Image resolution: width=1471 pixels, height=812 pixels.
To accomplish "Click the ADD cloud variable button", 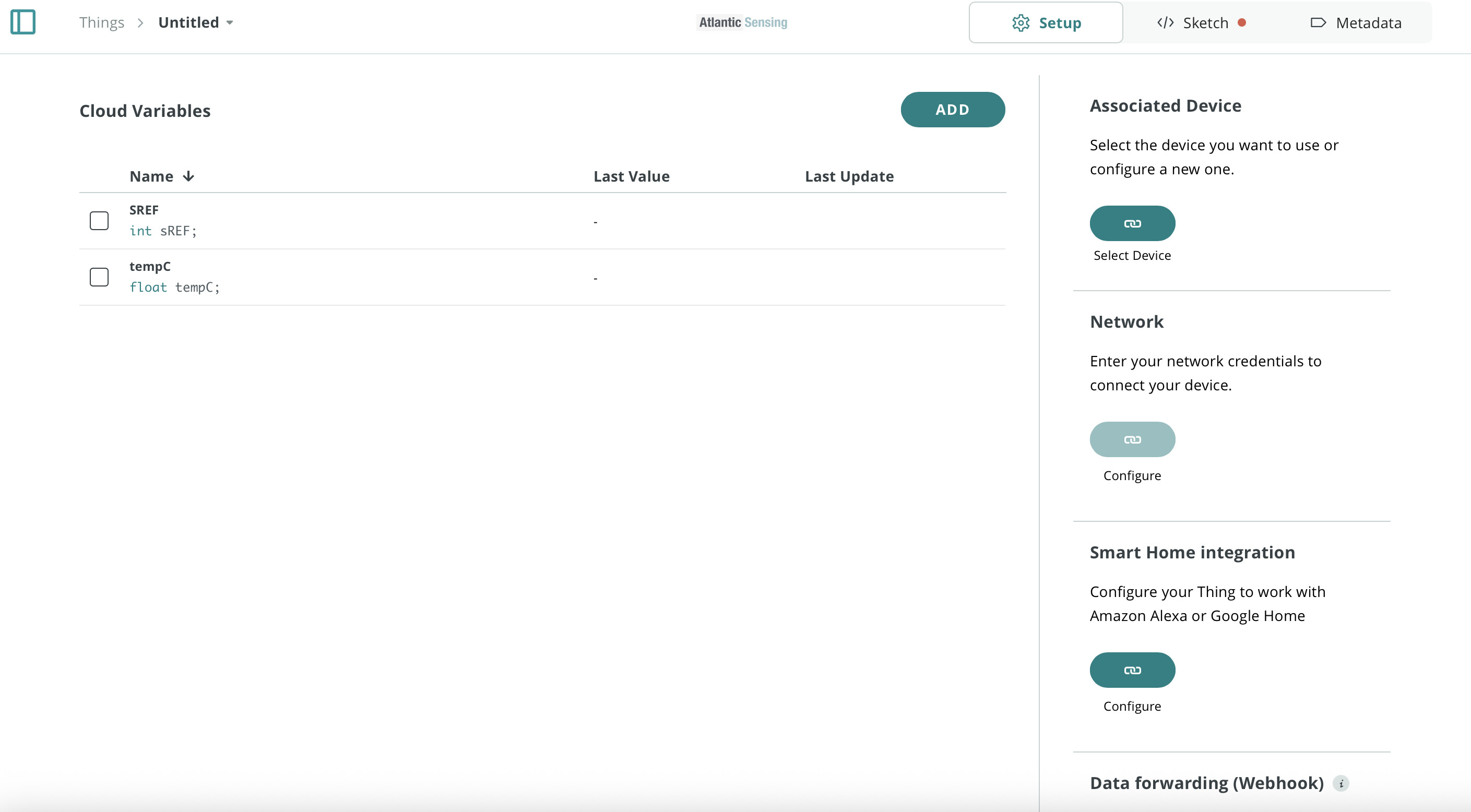I will (x=953, y=110).
